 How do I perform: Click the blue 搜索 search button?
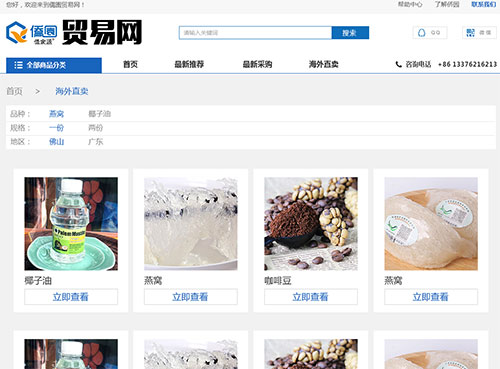click(x=350, y=33)
